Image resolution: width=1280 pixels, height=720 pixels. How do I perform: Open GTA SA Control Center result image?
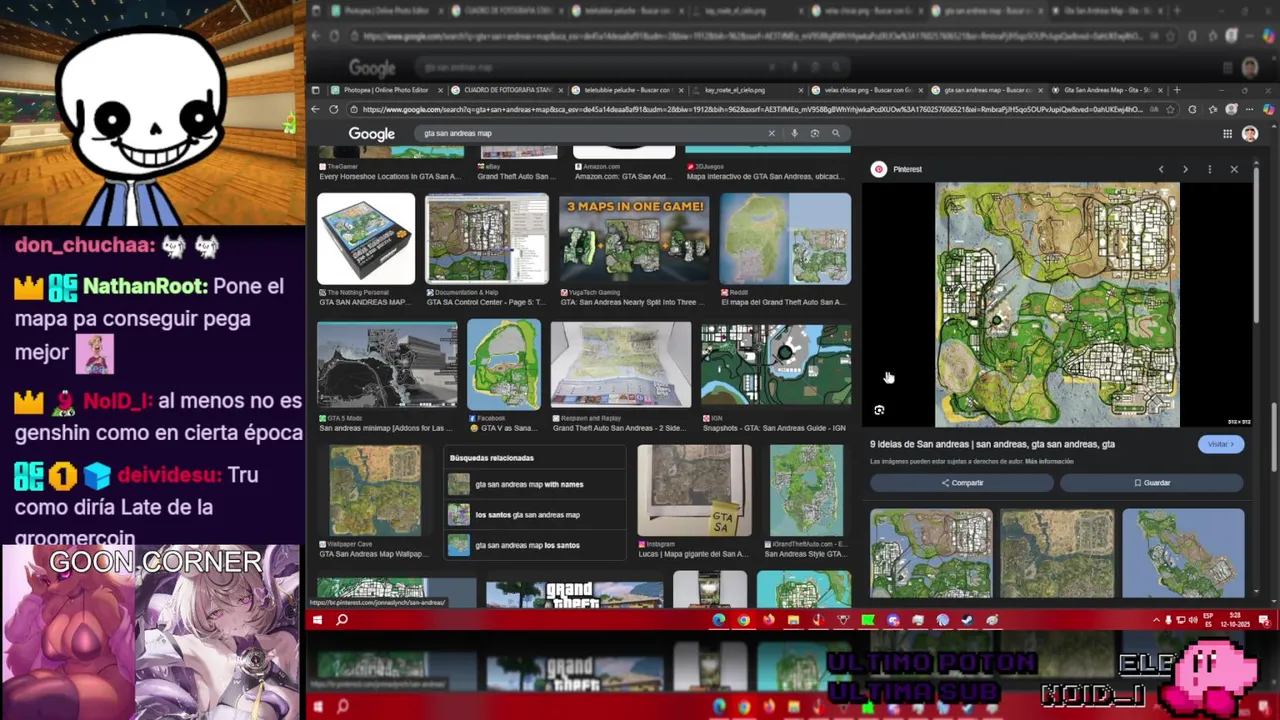pyautogui.click(x=487, y=239)
